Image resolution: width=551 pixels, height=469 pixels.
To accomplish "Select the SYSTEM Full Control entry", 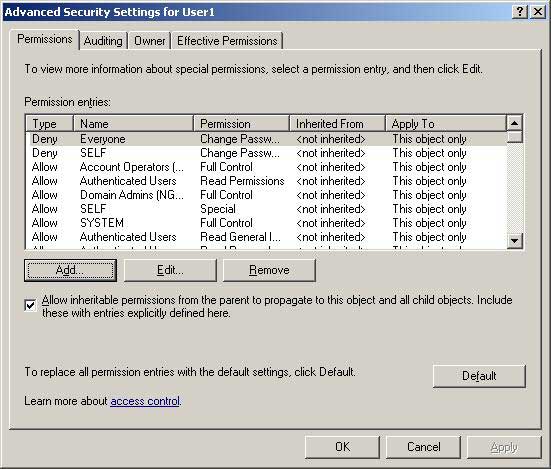I will point(266,223).
